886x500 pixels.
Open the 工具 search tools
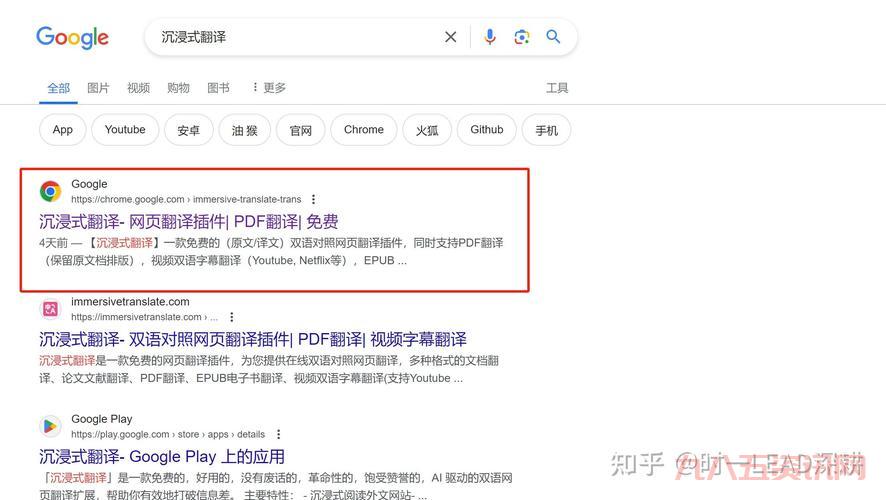pos(557,88)
